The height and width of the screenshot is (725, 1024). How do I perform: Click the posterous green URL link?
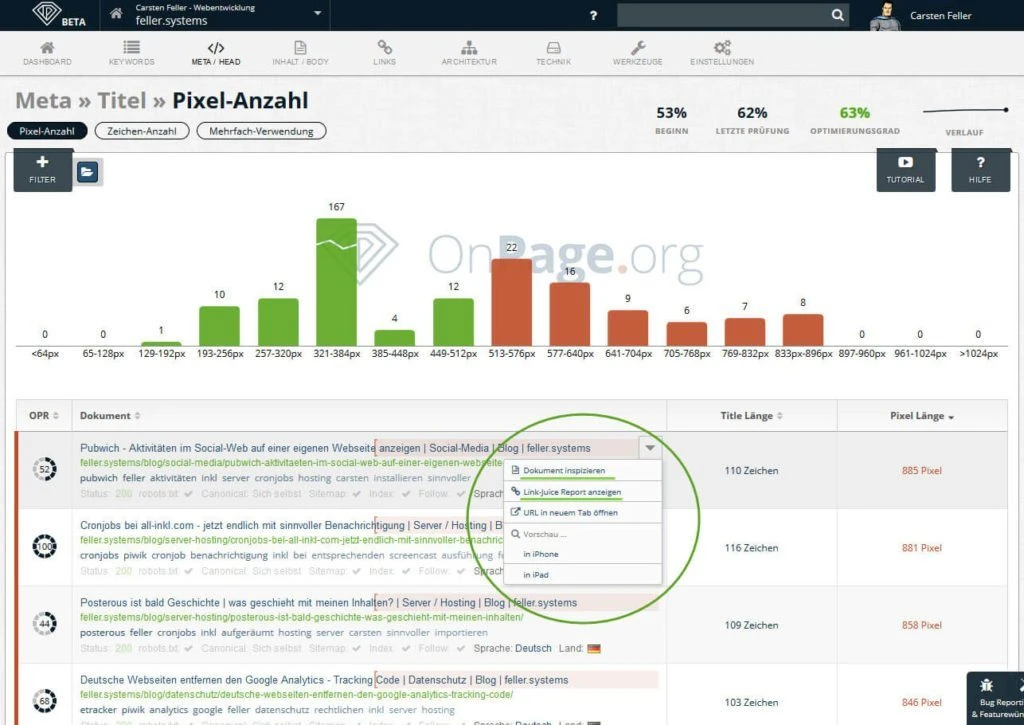point(302,617)
